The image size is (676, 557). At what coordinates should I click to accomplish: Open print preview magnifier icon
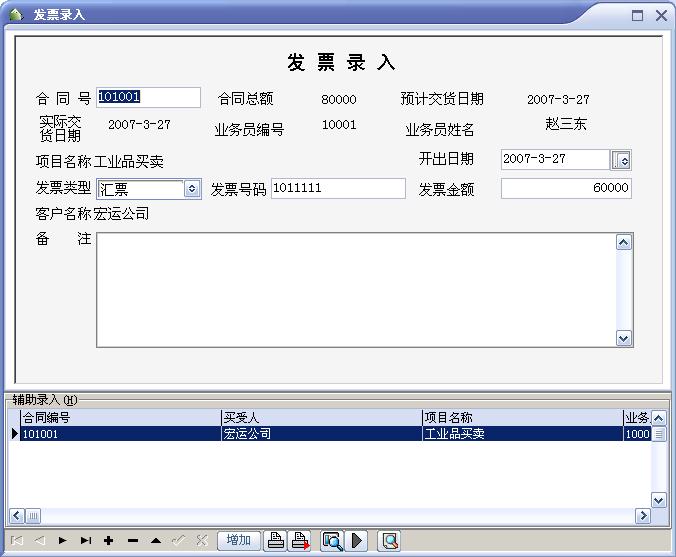coord(332,540)
